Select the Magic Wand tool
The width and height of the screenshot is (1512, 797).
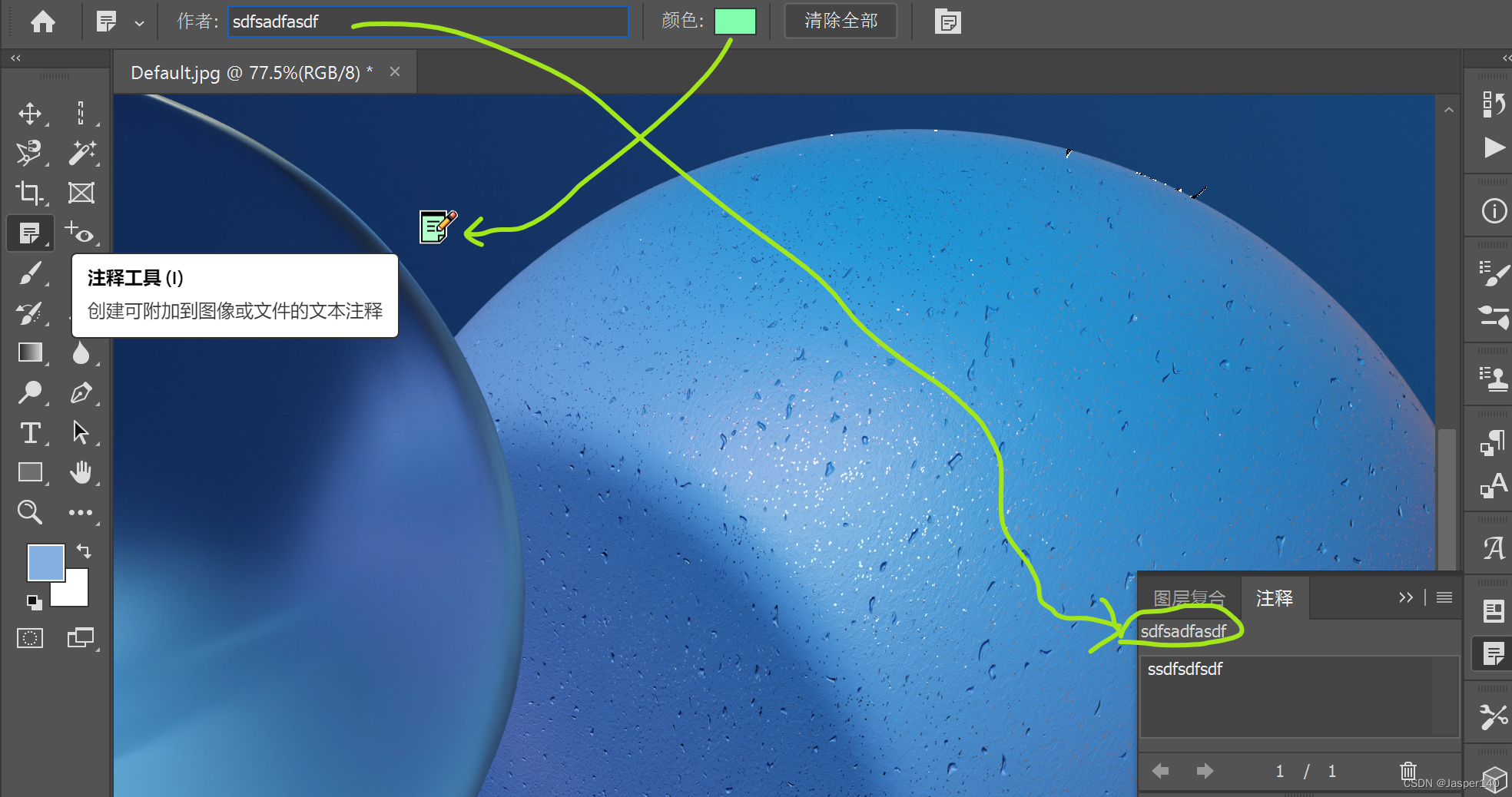[81, 153]
